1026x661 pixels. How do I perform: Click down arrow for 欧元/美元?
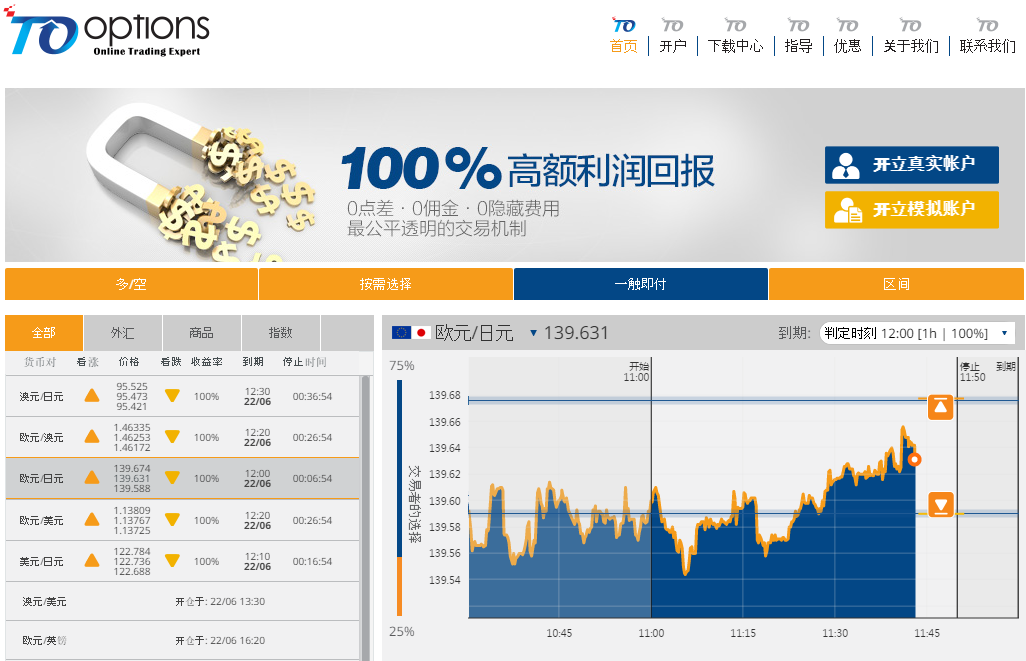pos(172,520)
